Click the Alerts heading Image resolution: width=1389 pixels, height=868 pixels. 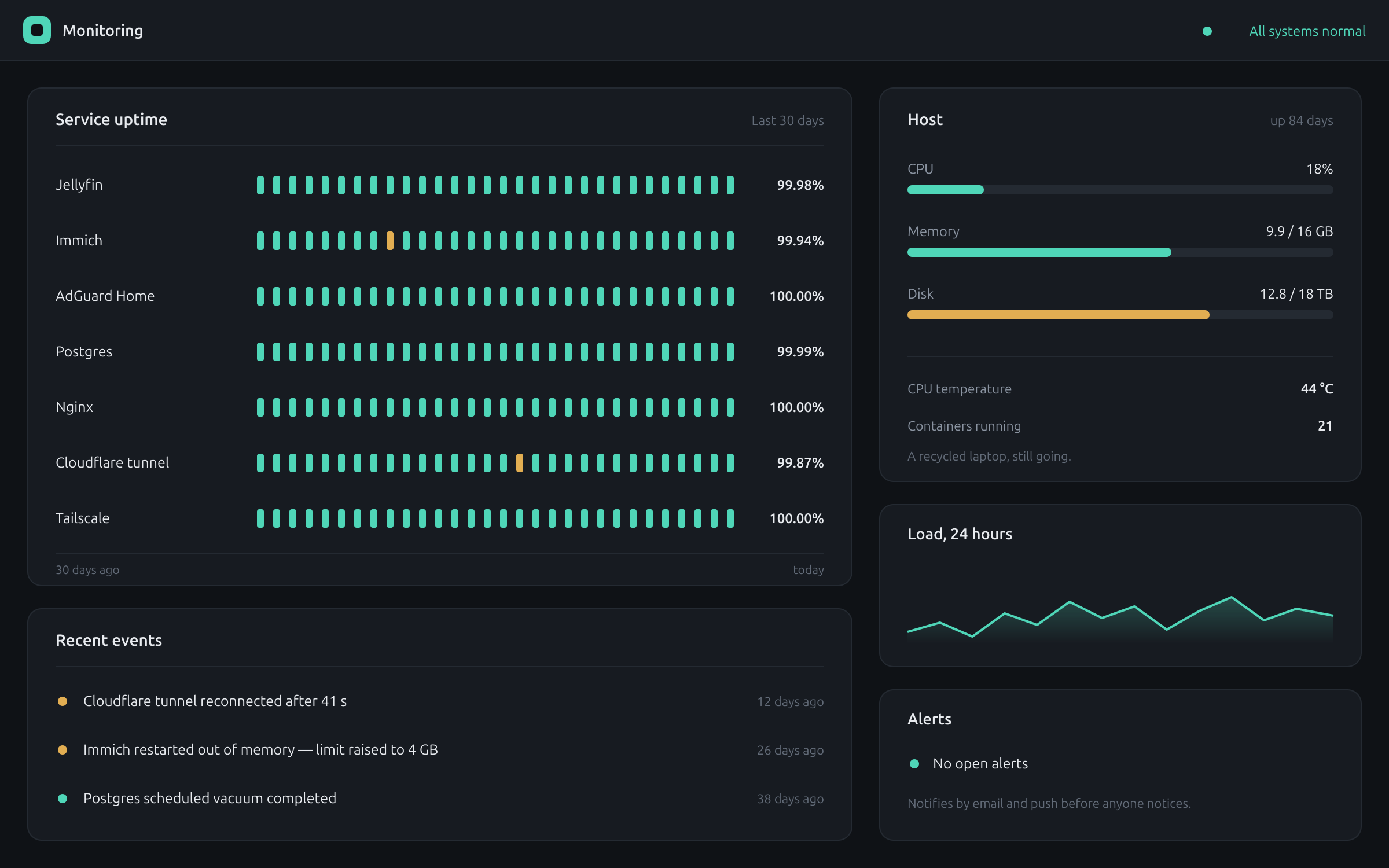tap(929, 719)
